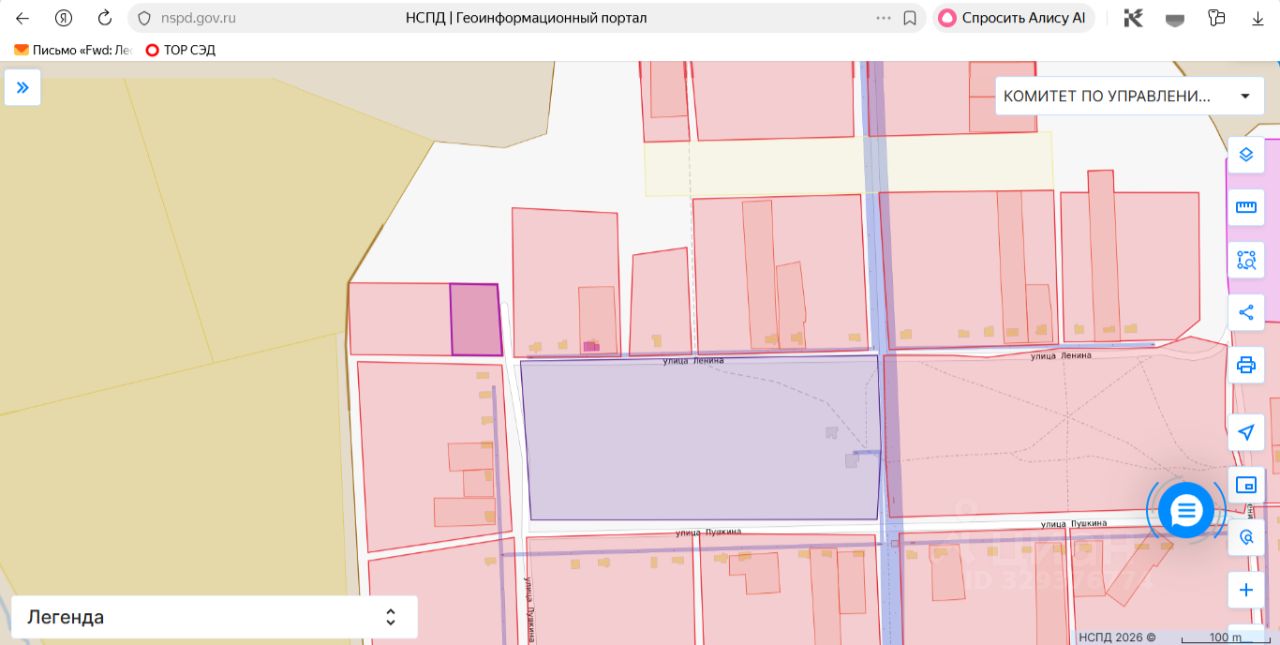1280x645 pixels.
Task: Click nspd.gov.ru address field
Action: tap(199, 18)
